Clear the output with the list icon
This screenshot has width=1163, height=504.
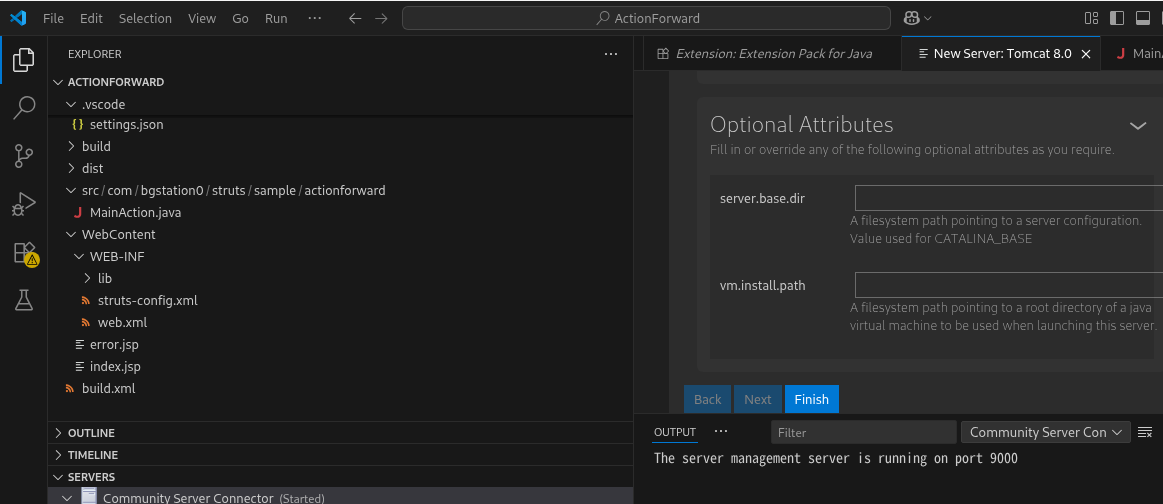[x=1144, y=432]
